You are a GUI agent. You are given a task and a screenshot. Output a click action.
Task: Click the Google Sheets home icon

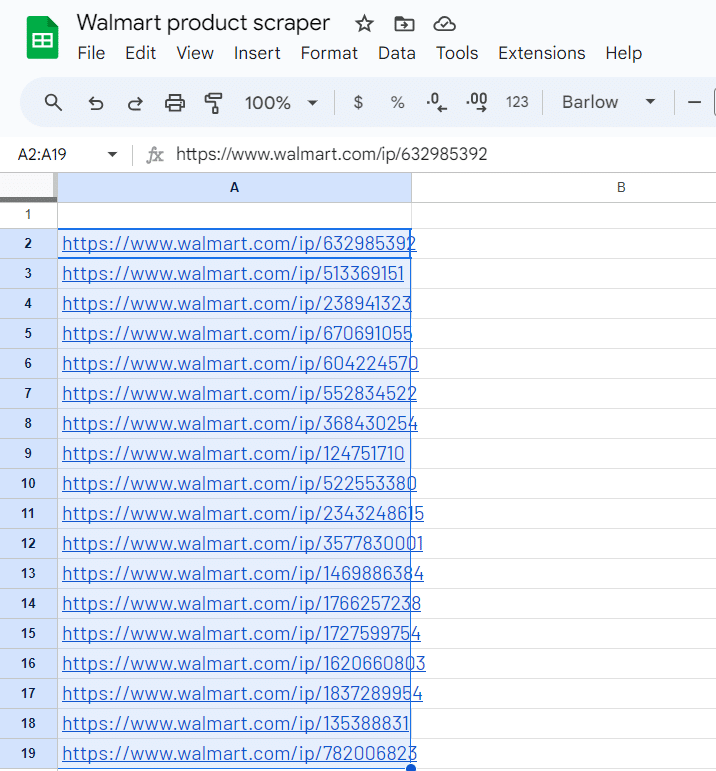click(x=42, y=39)
